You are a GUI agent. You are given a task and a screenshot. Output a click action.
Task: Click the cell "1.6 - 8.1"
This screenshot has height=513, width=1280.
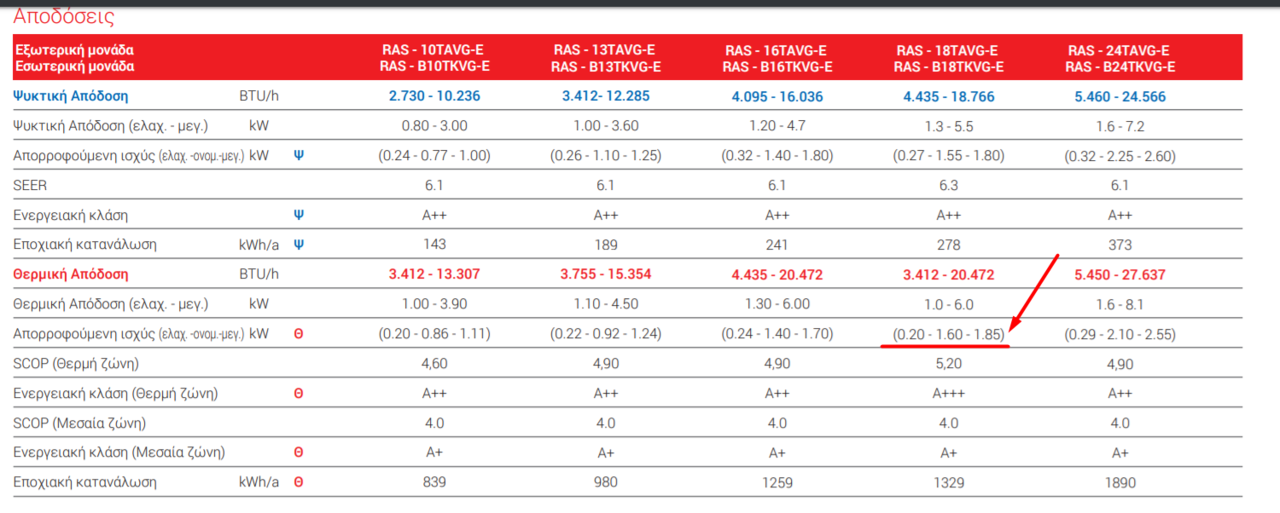(x=1120, y=303)
